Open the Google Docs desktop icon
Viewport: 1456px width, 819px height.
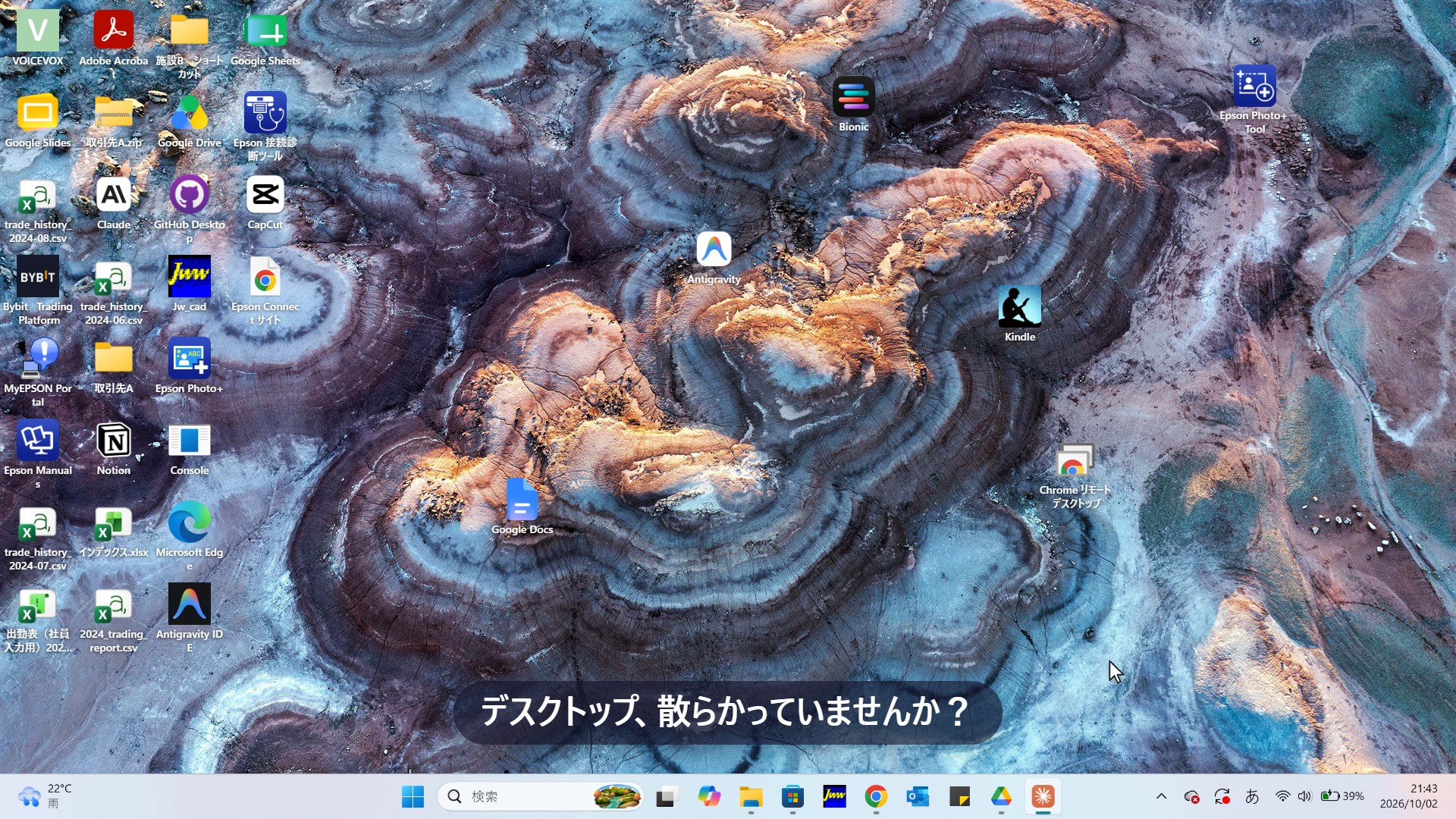pos(522,507)
